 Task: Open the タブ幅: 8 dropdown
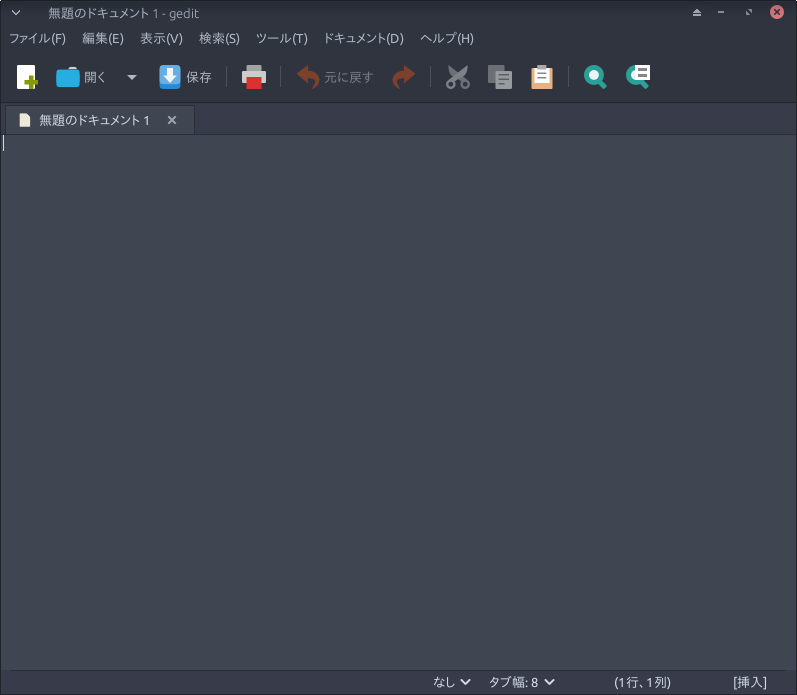[522, 682]
